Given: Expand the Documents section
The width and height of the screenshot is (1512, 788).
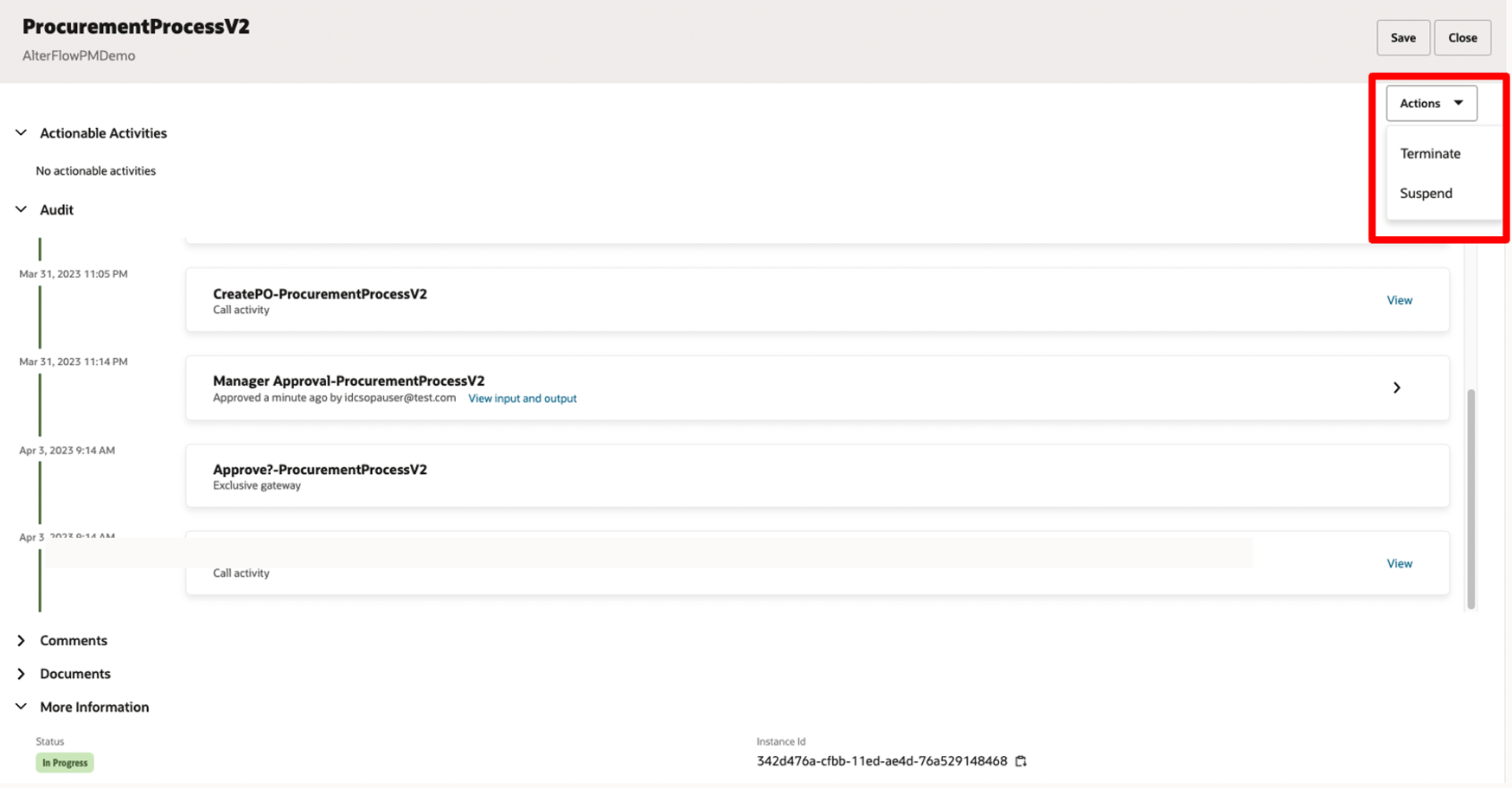Looking at the screenshot, I should click(74, 673).
